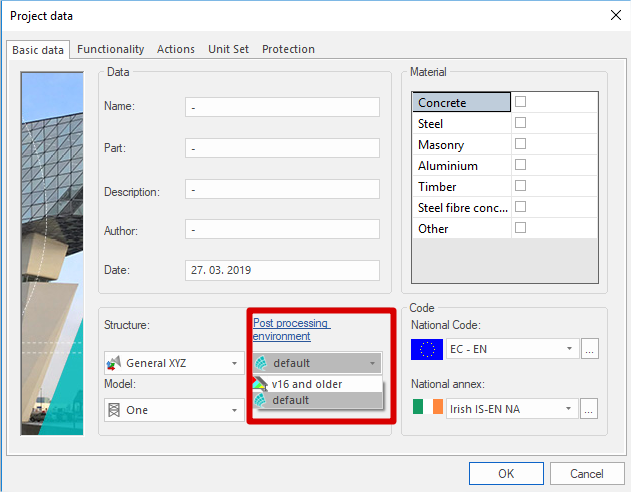Open the Unit Set tab
This screenshot has height=492, width=631.
pos(228,49)
